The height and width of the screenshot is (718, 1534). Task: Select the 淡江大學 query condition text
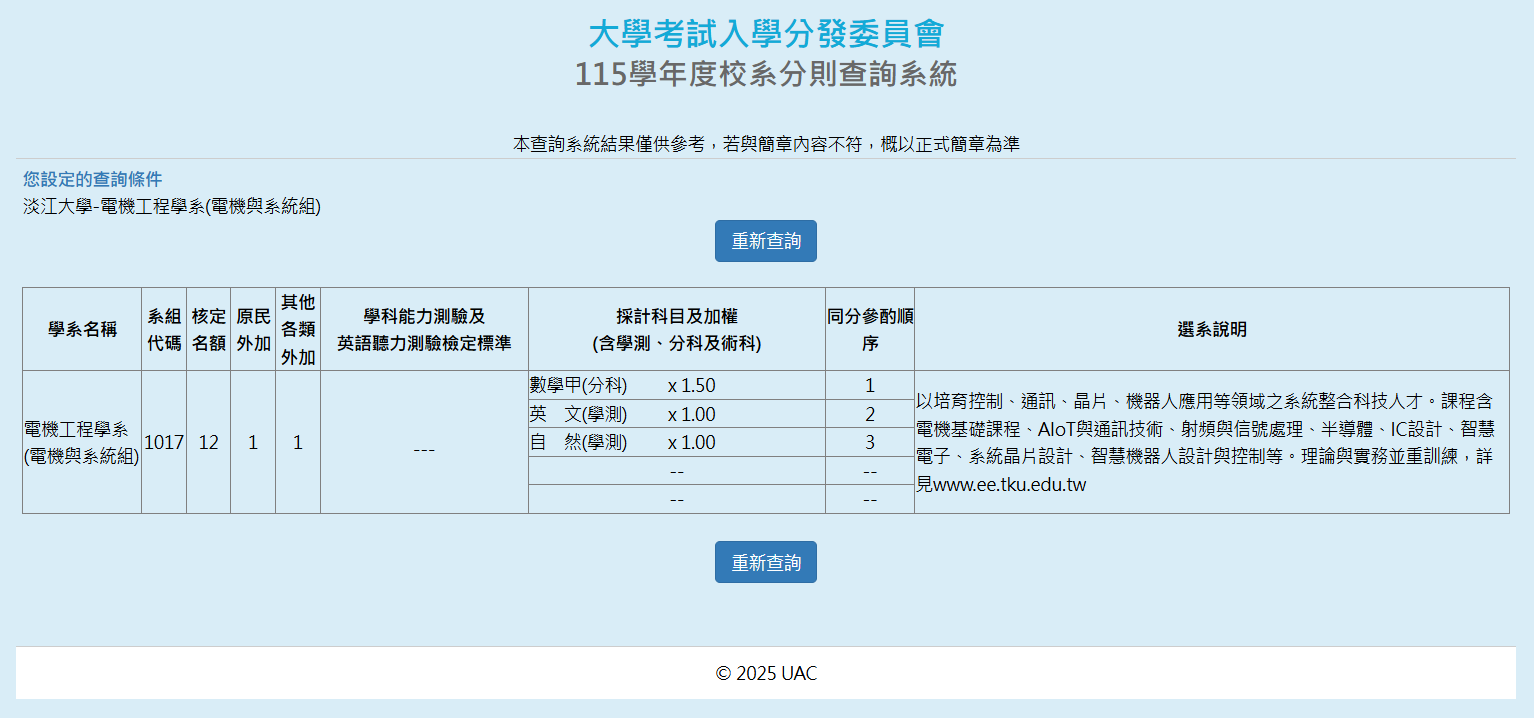[172, 207]
